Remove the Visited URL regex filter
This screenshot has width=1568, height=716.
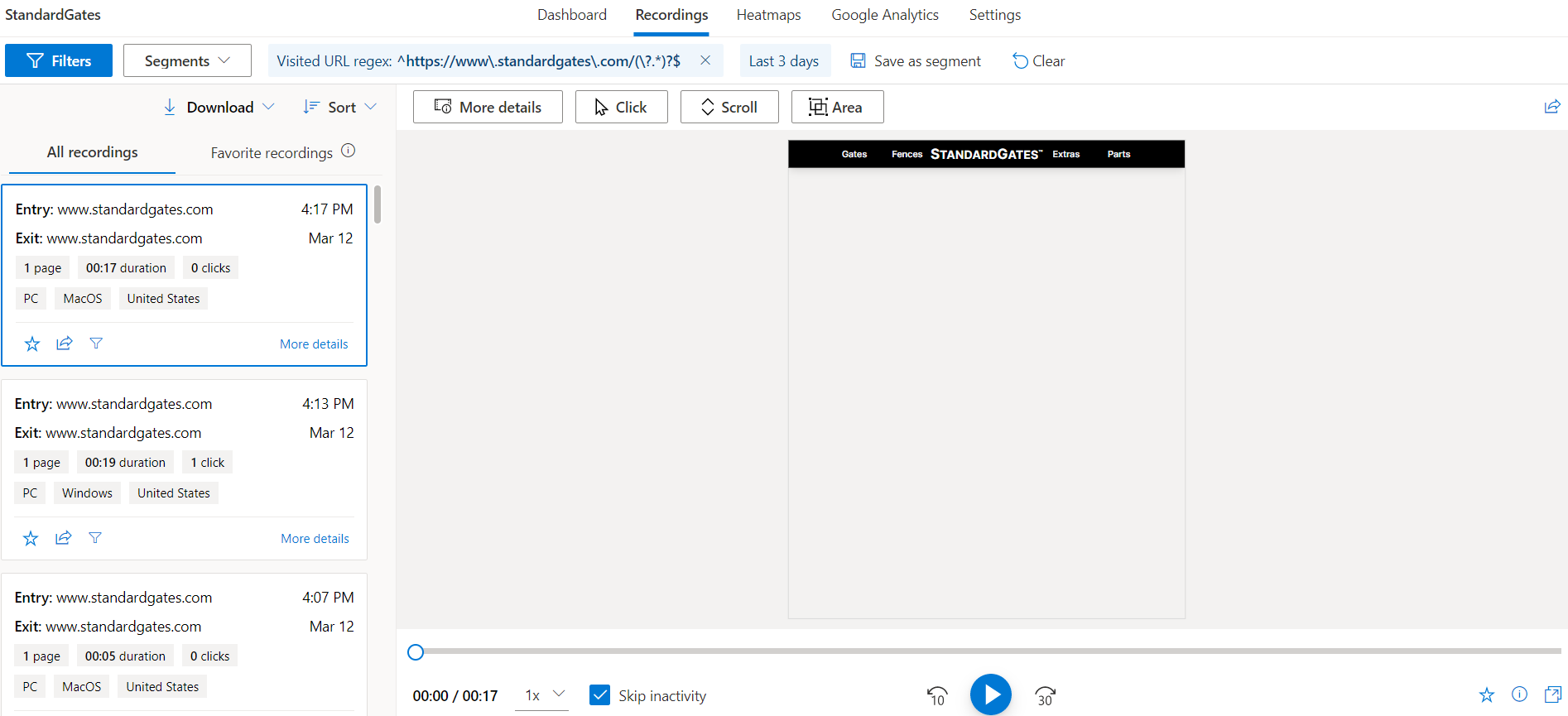click(705, 60)
